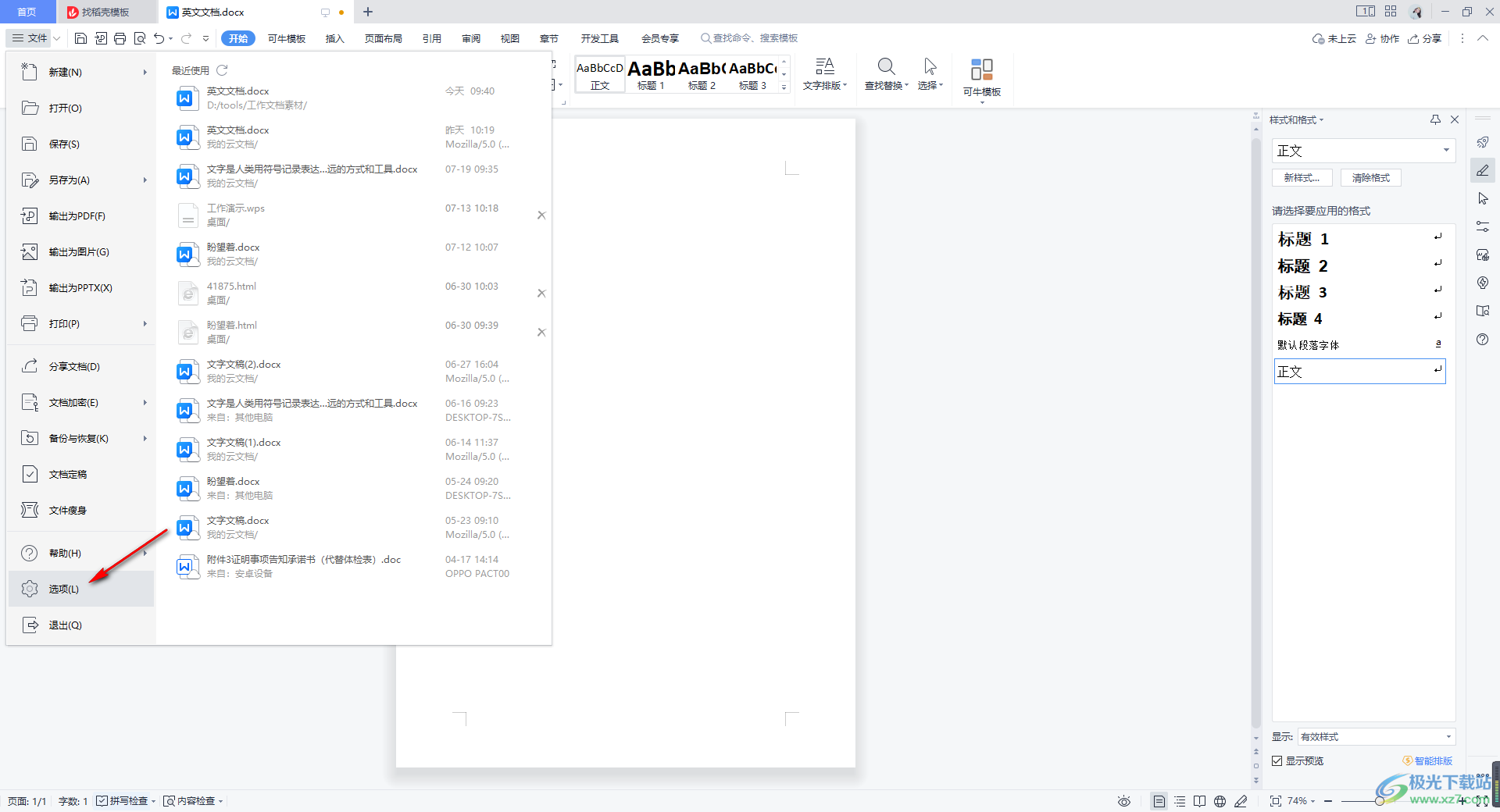Click the rocket icon in right sidebar
Image resolution: width=1500 pixels, height=812 pixels.
tap(1483, 142)
